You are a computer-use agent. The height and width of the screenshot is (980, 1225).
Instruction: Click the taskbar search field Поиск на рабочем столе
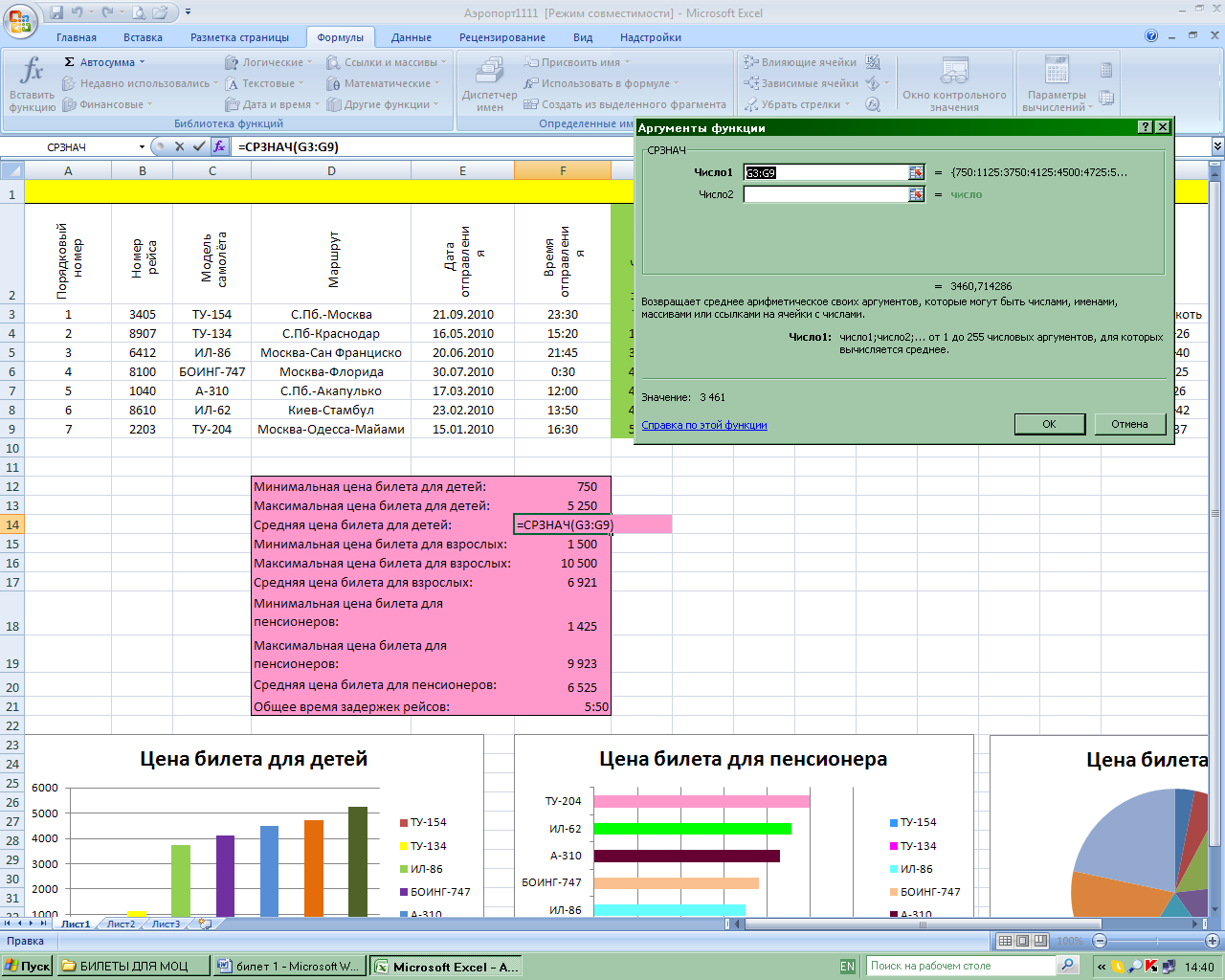[961, 966]
